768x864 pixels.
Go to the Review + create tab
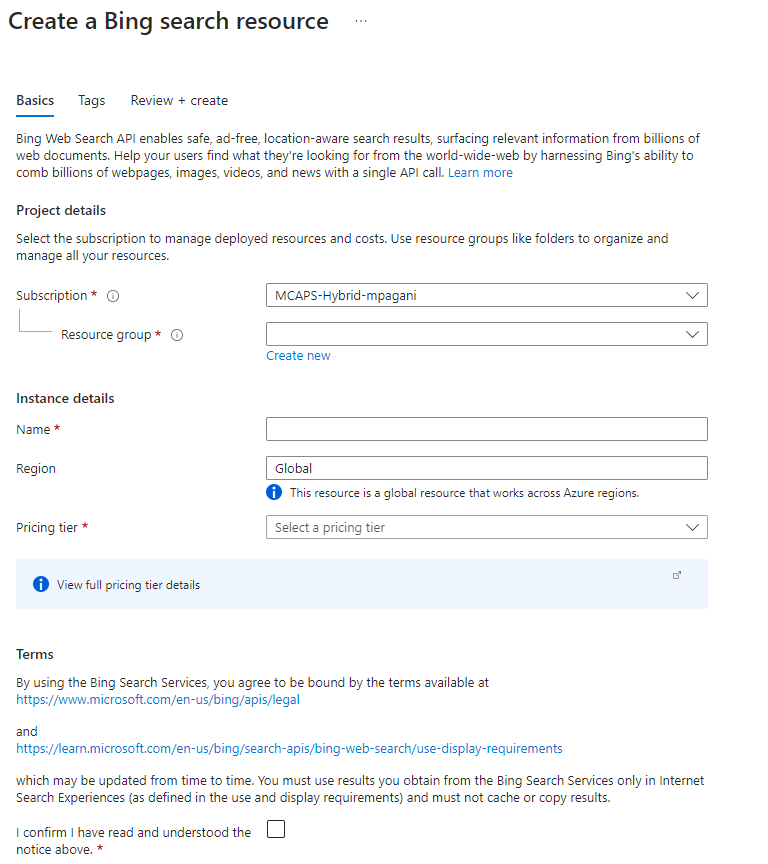click(179, 101)
